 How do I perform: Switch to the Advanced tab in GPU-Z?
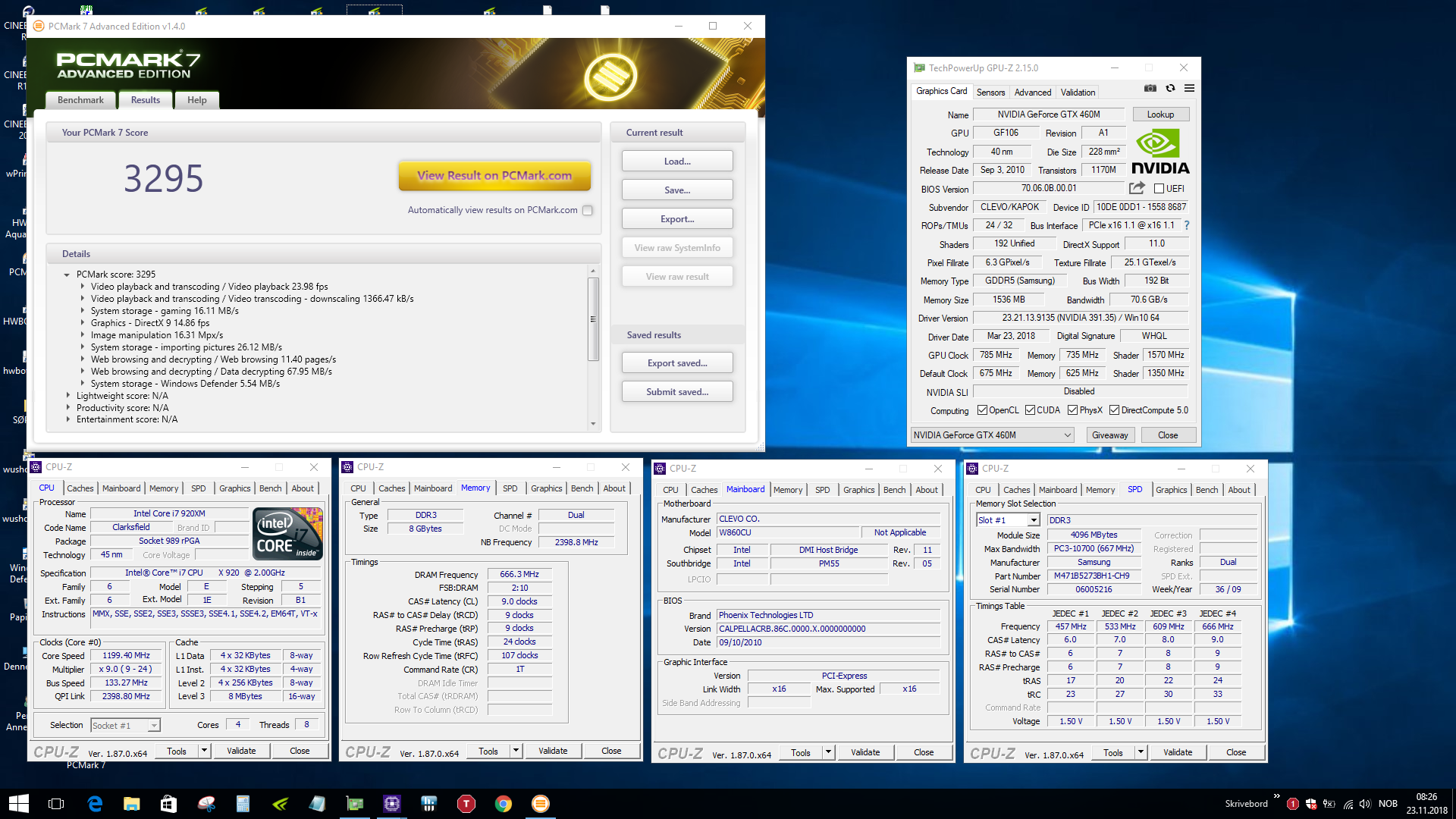(x=1033, y=93)
